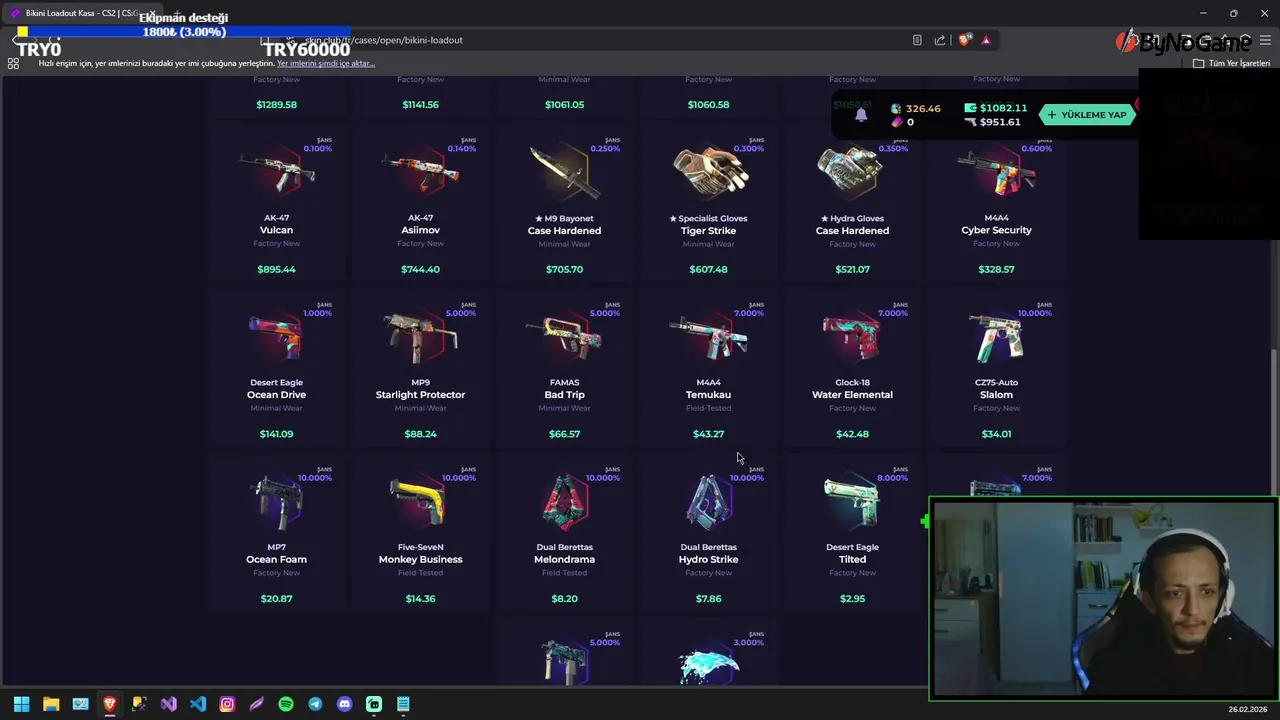
Task: Open the Dual Berettas Melondrama image
Action: coord(565,503)
